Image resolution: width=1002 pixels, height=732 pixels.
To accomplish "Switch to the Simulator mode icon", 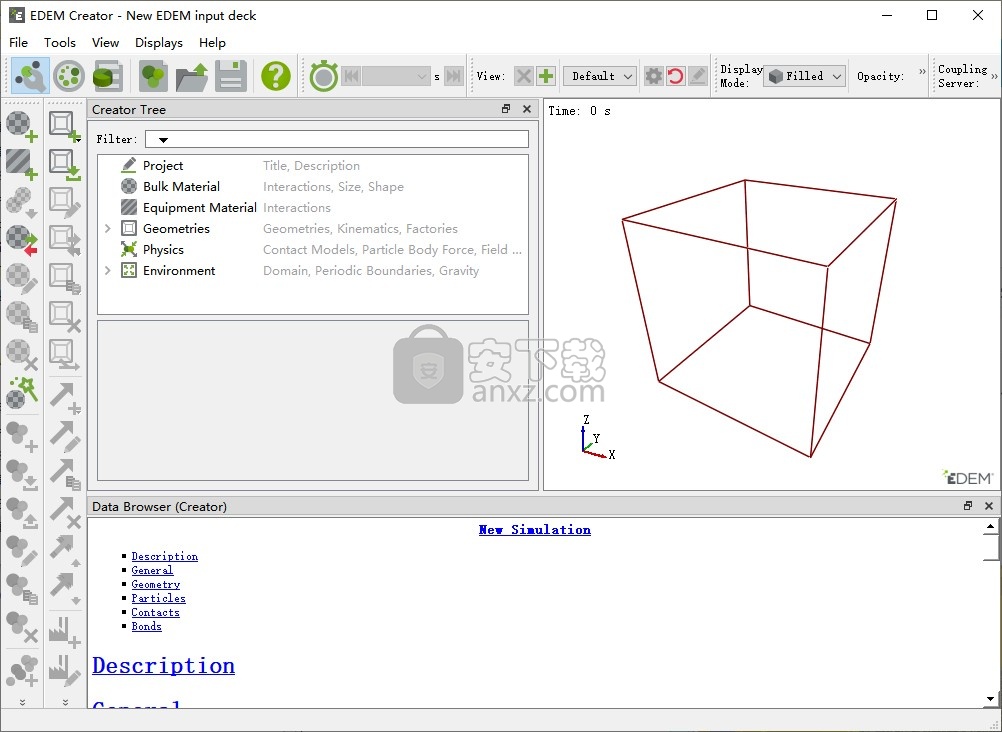I will 69,76.
